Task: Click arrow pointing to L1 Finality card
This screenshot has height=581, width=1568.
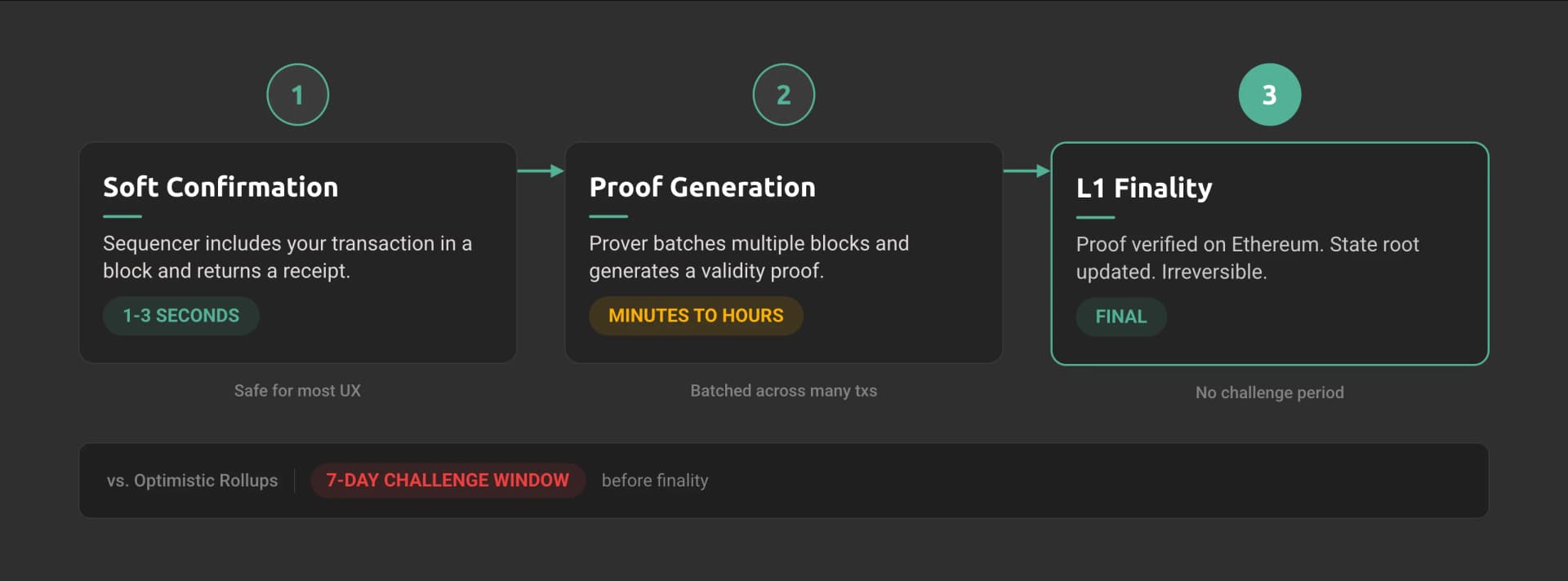Action: click(1027, 171)
